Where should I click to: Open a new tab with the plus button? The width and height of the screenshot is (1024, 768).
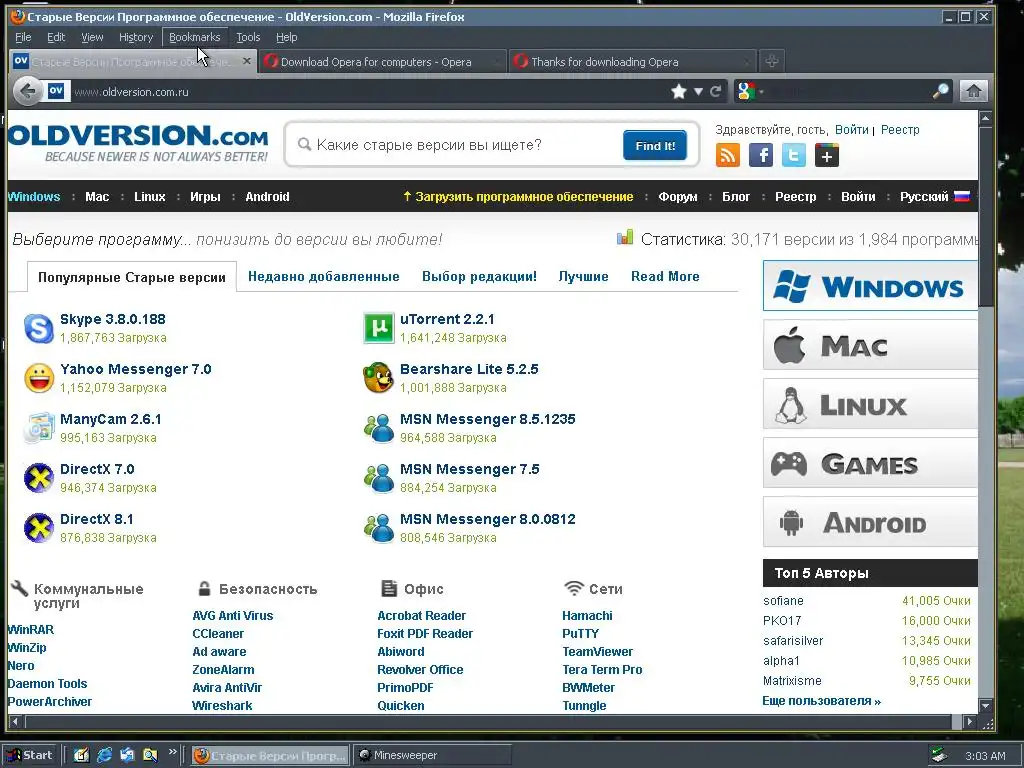click(771, 61)
